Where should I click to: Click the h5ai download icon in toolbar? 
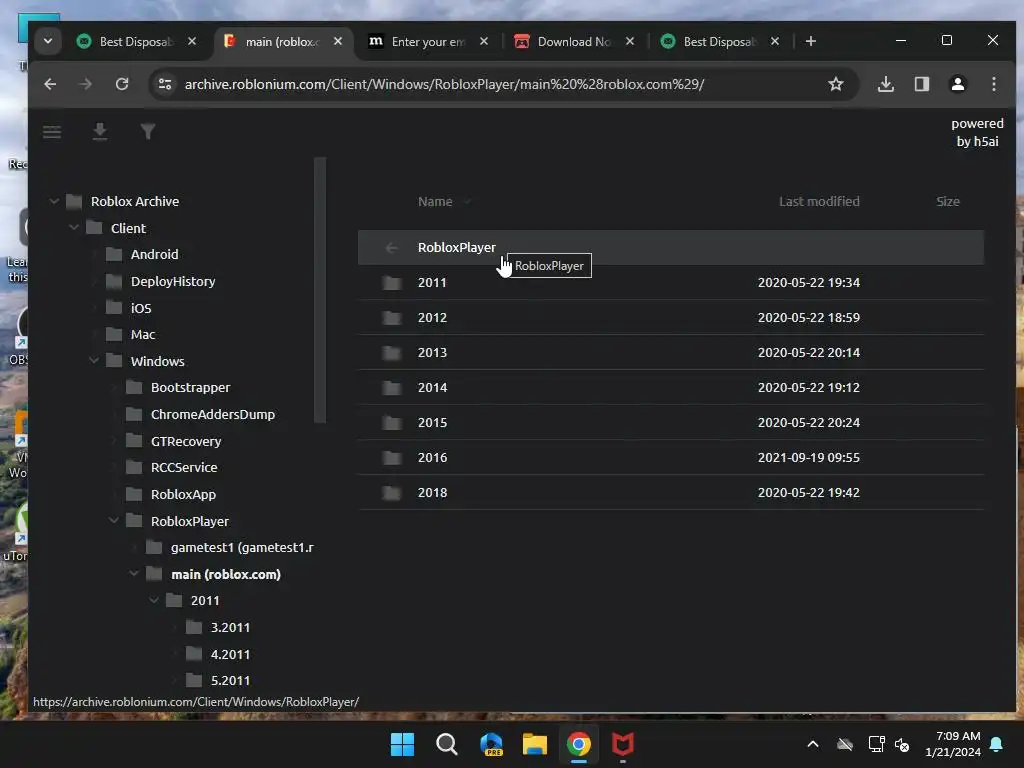point(99,131)
